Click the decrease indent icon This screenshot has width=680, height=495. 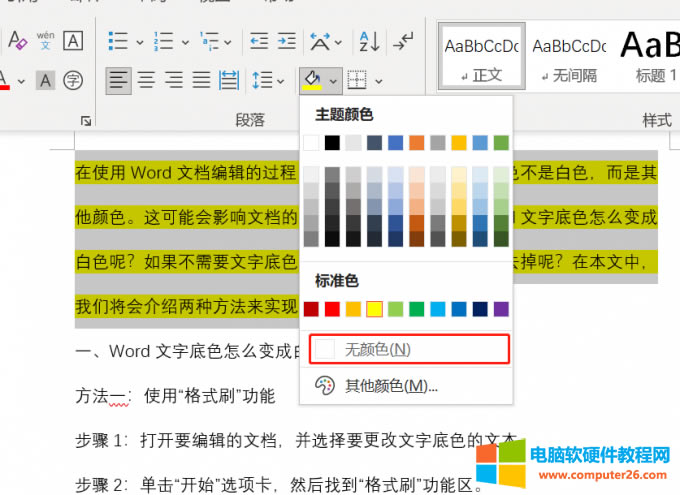click(x=259, y=41)
